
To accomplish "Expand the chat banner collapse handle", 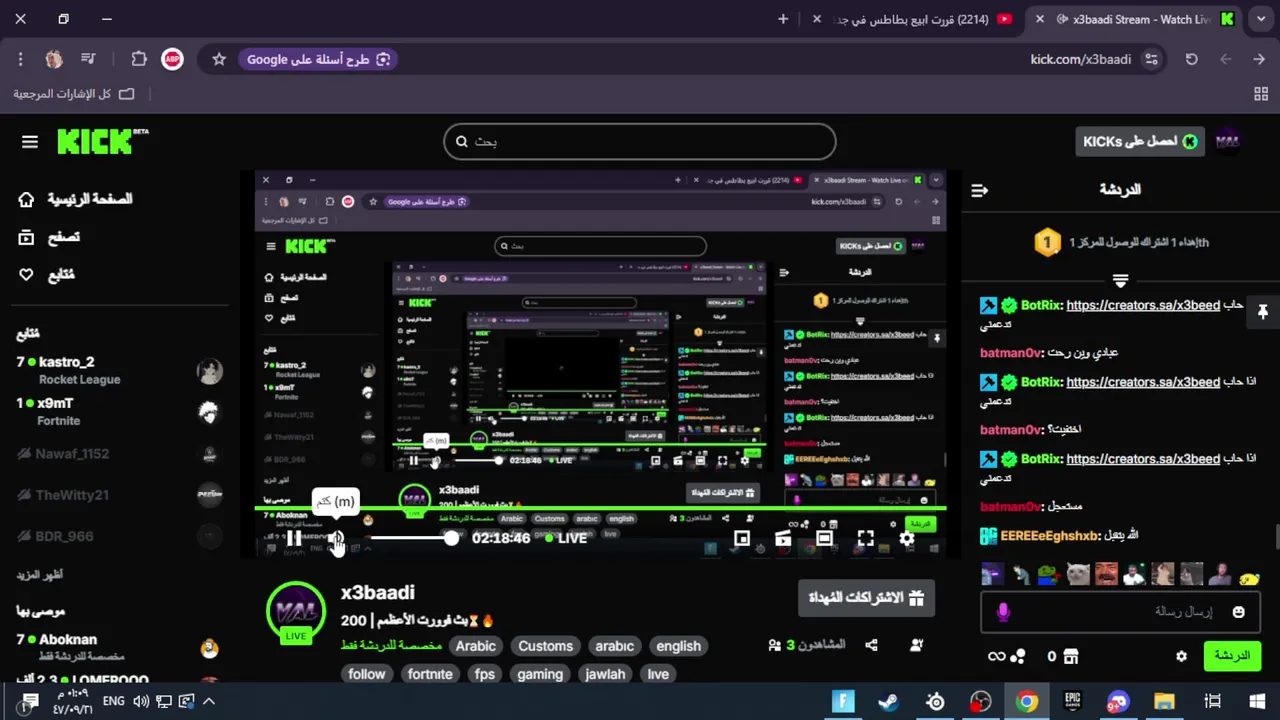I will pos(1120,281).
